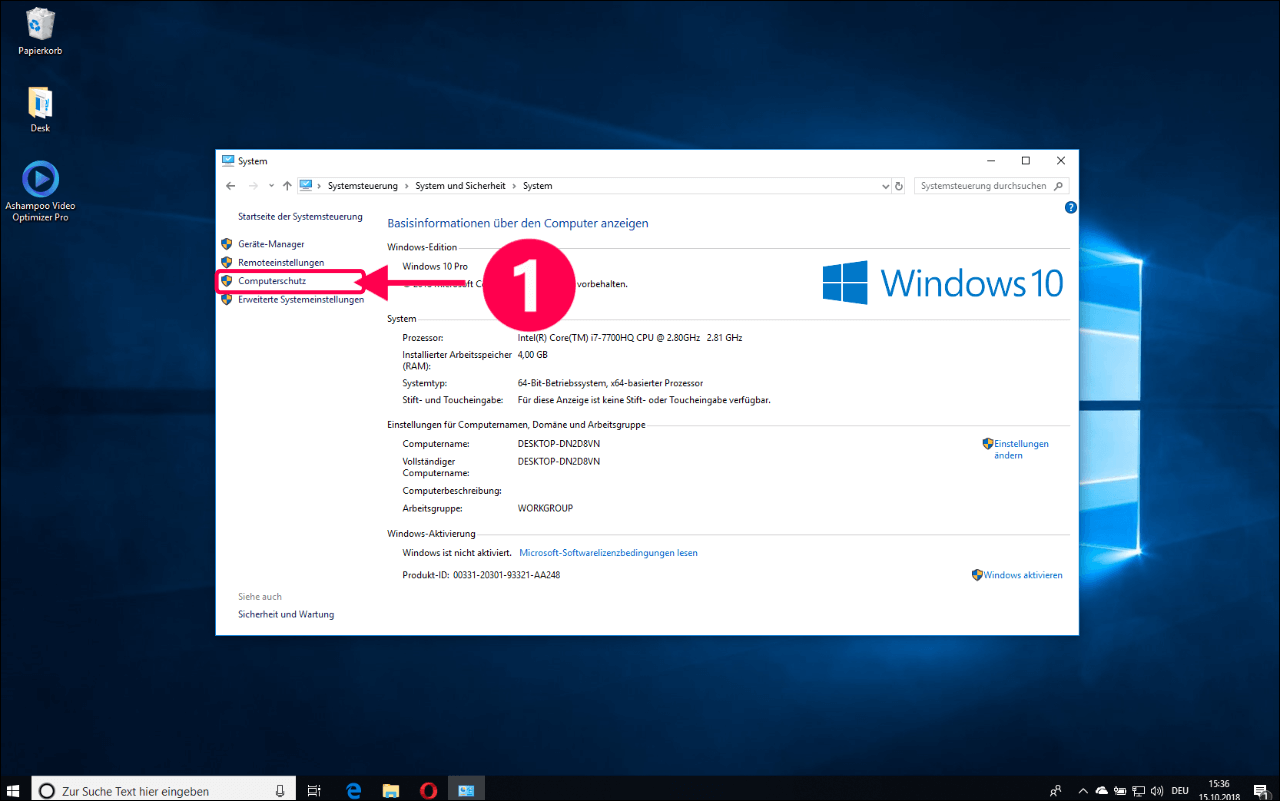The image size is (1280, 801).
Task: Open recent locations dropdown next to forward arrow
Action: [x=270, y=186]
